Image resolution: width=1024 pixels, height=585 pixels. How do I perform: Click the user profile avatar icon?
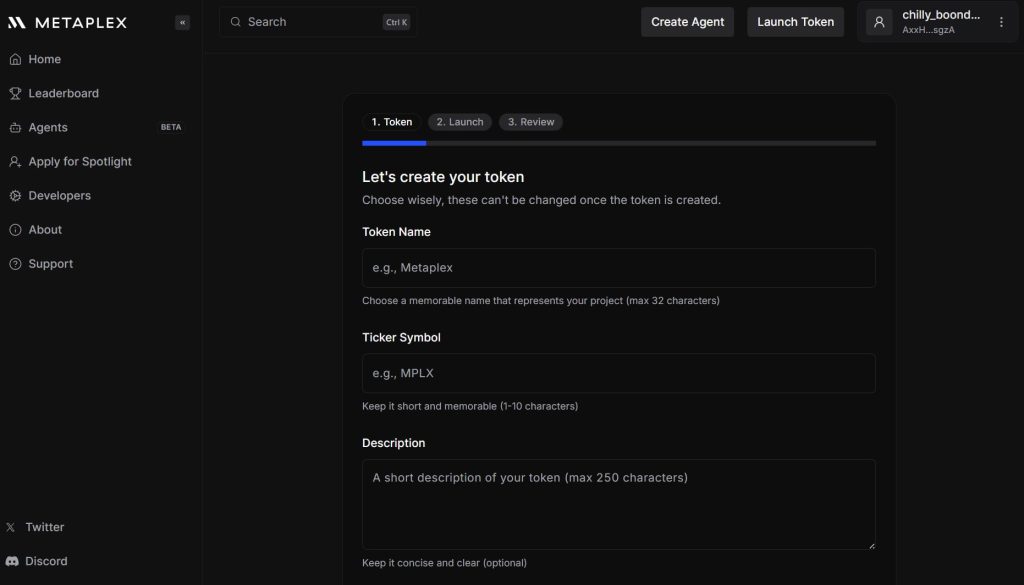[879, 22]
